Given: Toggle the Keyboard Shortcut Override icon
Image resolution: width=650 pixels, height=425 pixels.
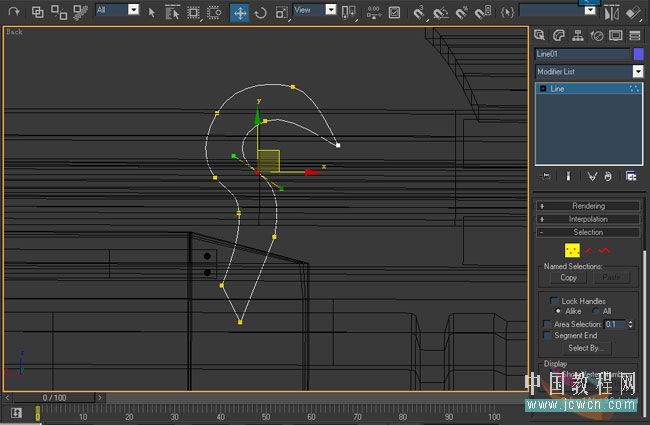Looking at the screenshot, I should pos(395,13).
